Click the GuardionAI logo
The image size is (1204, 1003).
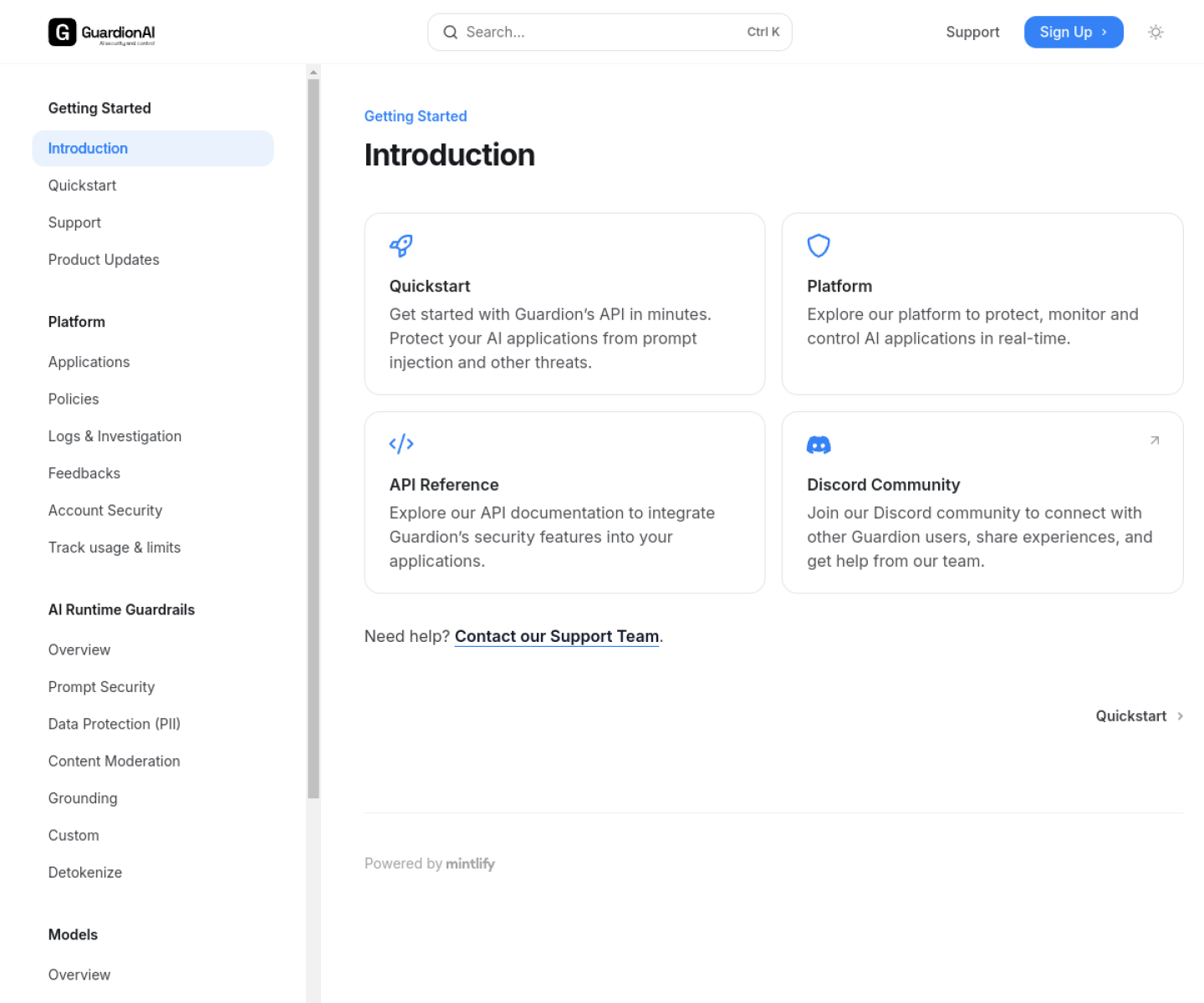click(102, 32)
